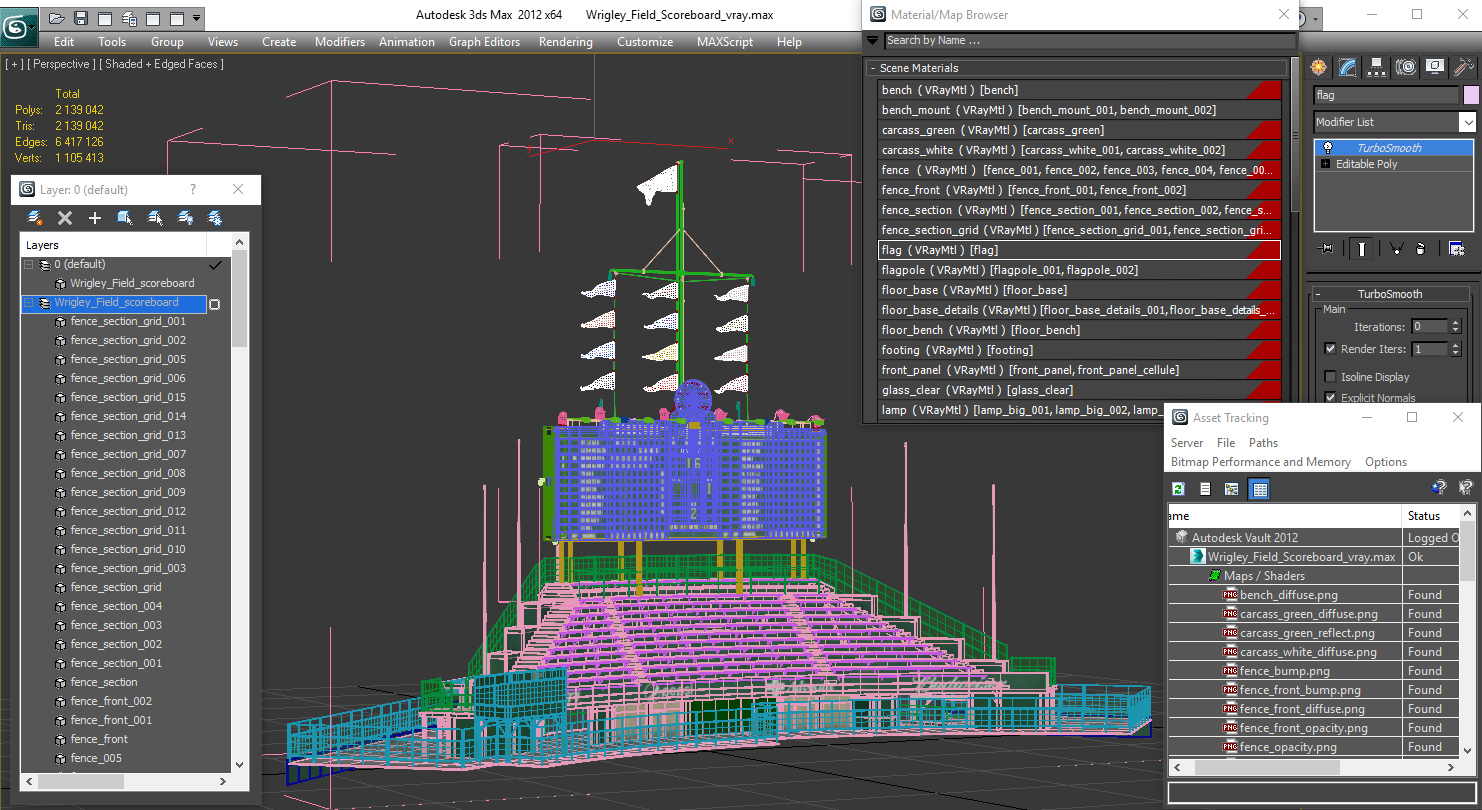Open the Graph Editors menu

(x=484, y=42)
